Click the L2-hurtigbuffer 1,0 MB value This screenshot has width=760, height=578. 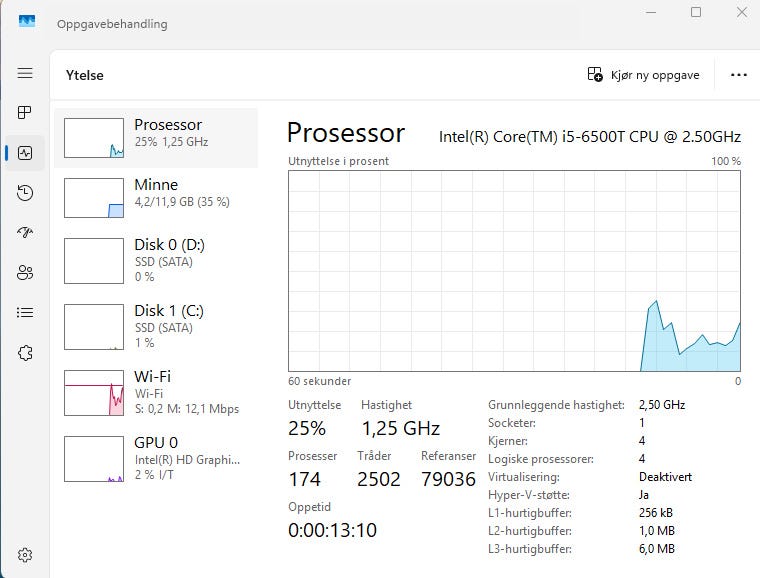pyautogui.click(x=657, y=531)
